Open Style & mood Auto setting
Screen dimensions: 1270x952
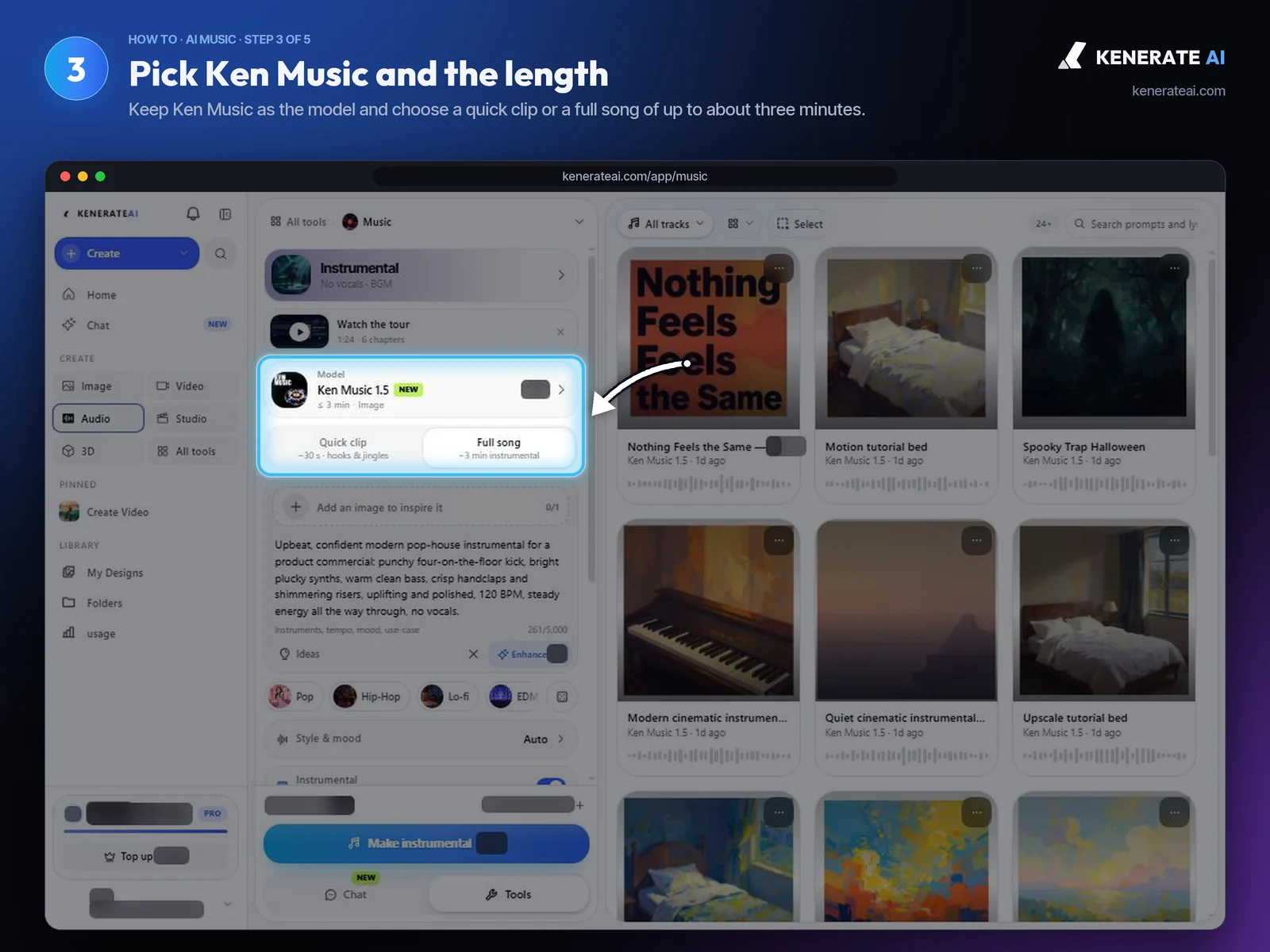click(421, 739)
